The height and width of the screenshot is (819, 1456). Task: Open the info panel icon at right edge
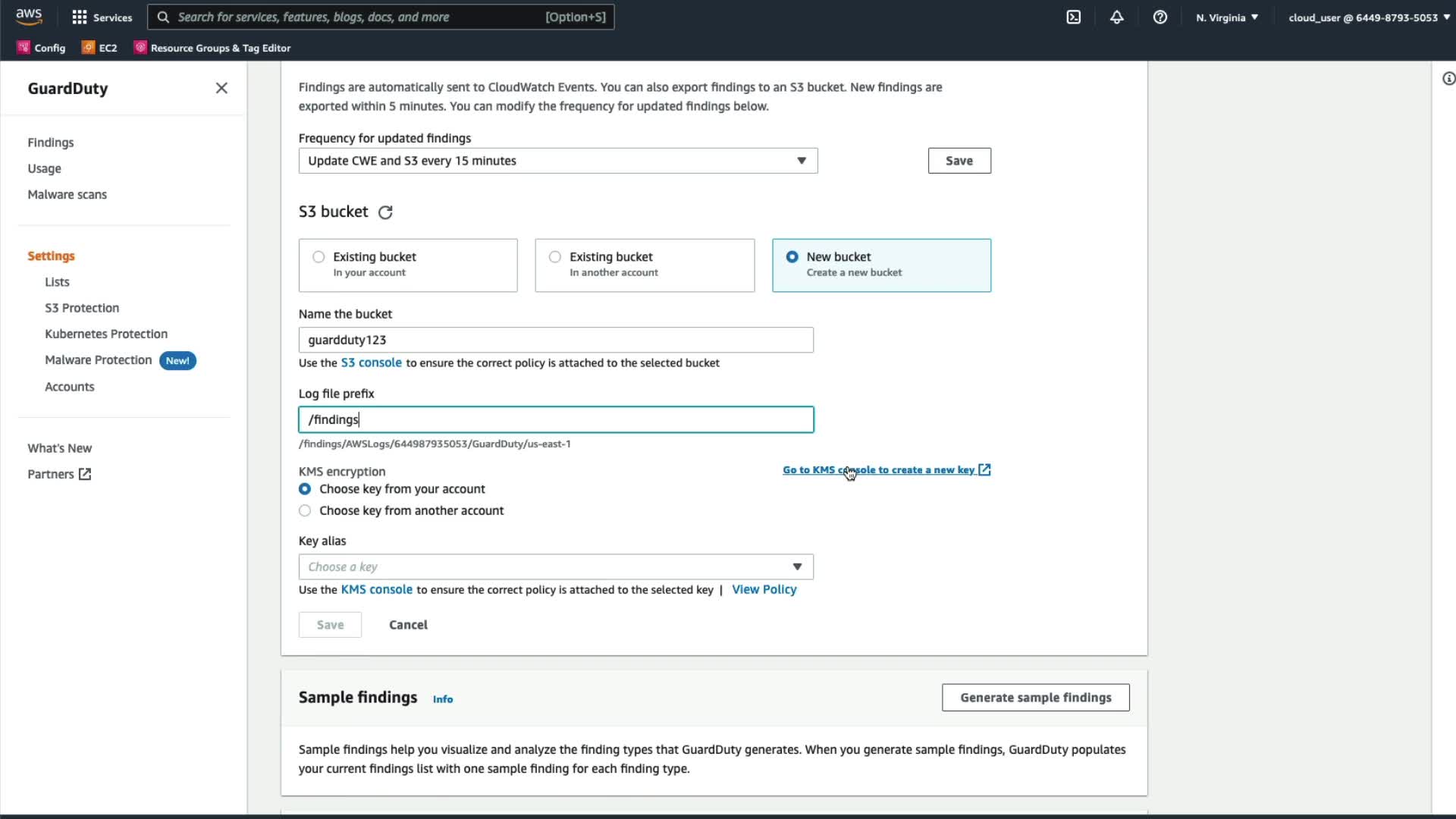pyautogui.click(x=1448, y=79)
